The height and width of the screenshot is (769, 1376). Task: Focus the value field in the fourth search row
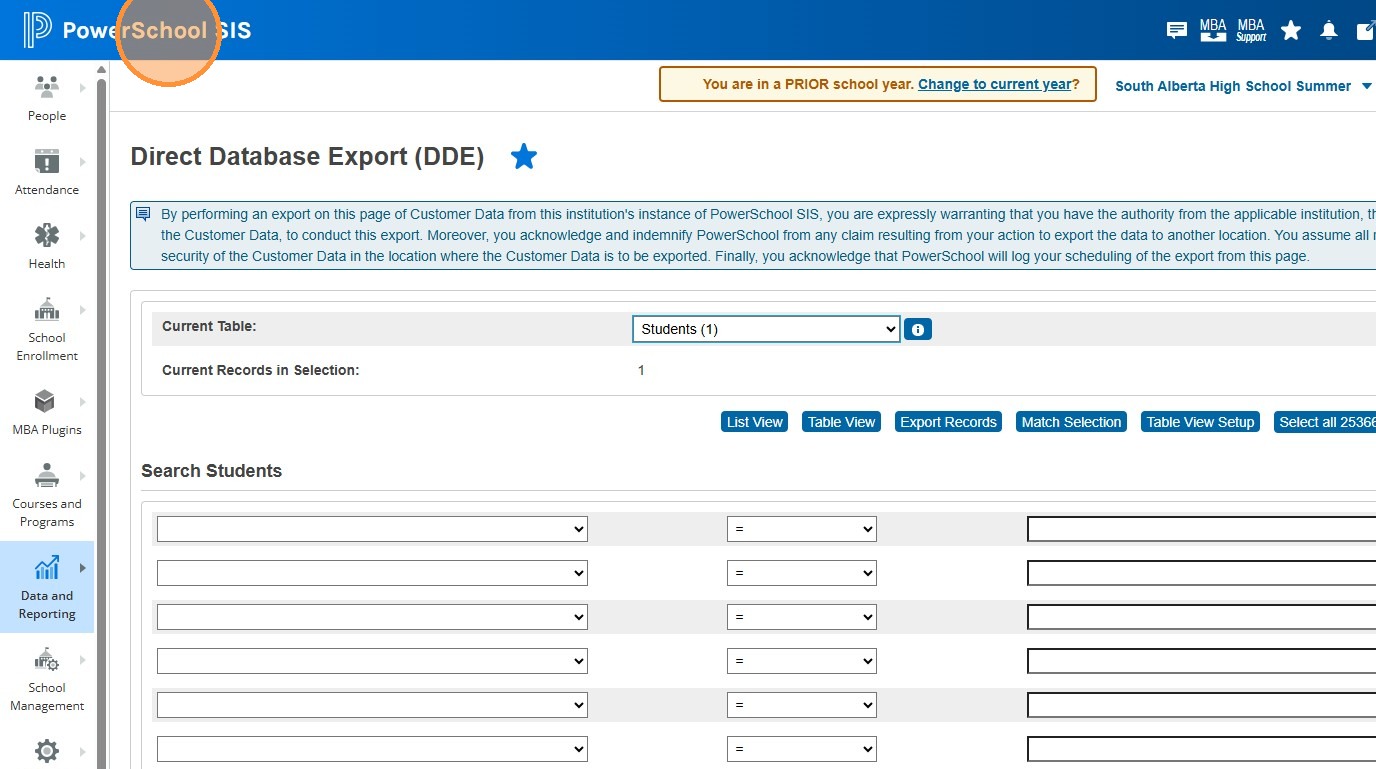(1201, 661)
